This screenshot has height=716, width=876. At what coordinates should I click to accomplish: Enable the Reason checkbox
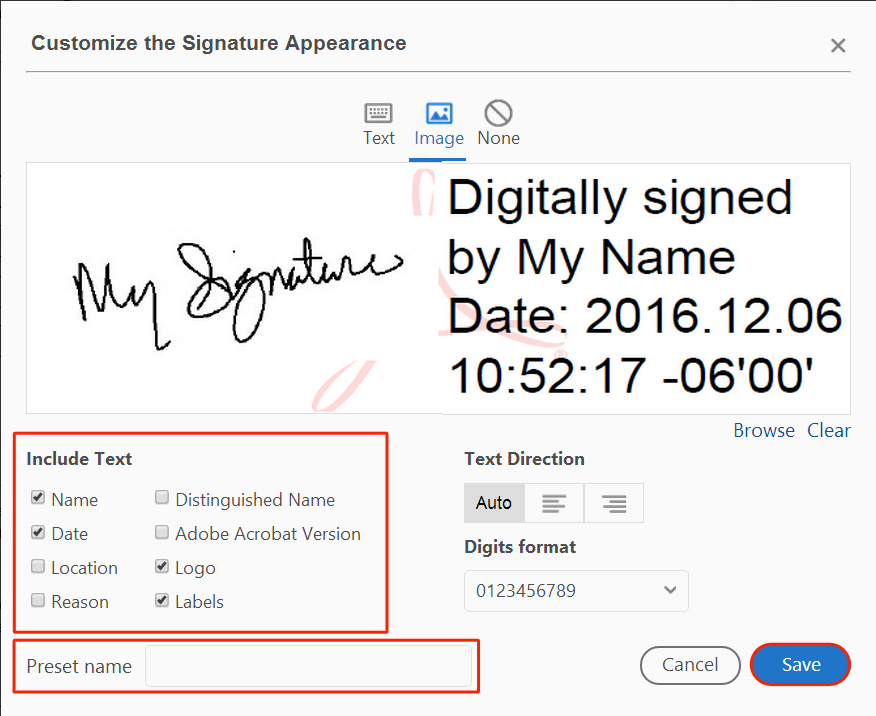click(x=38, y=600)
